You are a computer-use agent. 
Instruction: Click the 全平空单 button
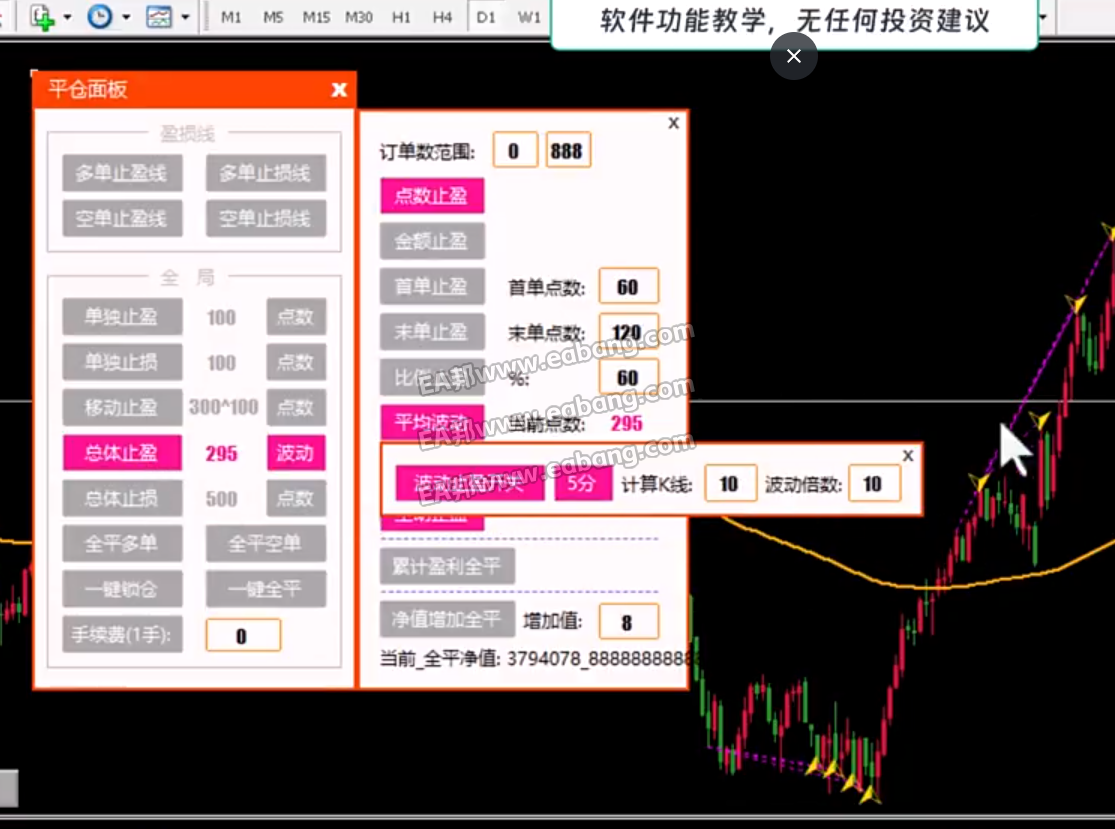(266, 543)
